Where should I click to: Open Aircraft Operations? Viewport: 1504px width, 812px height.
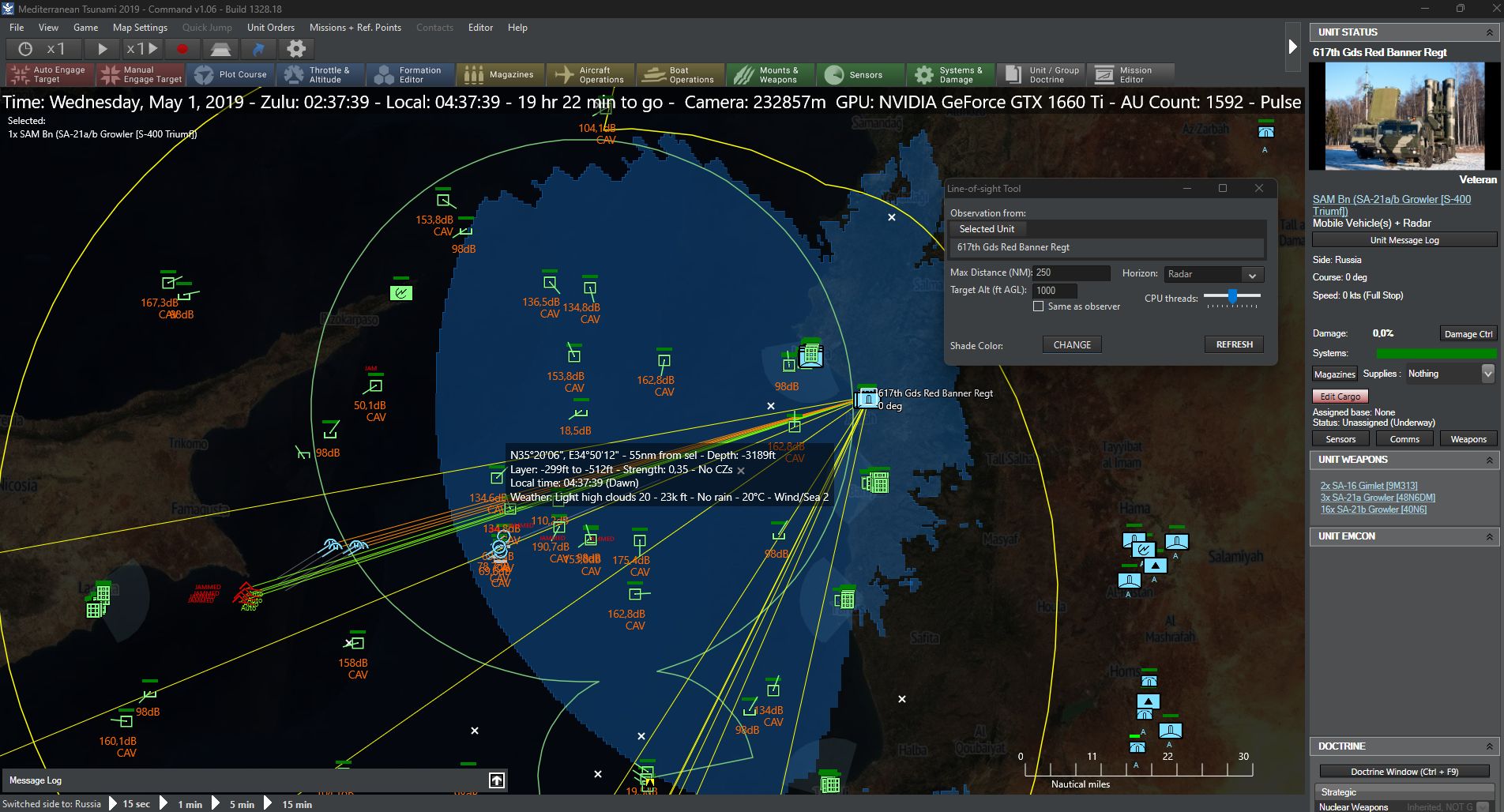[590, 74]
